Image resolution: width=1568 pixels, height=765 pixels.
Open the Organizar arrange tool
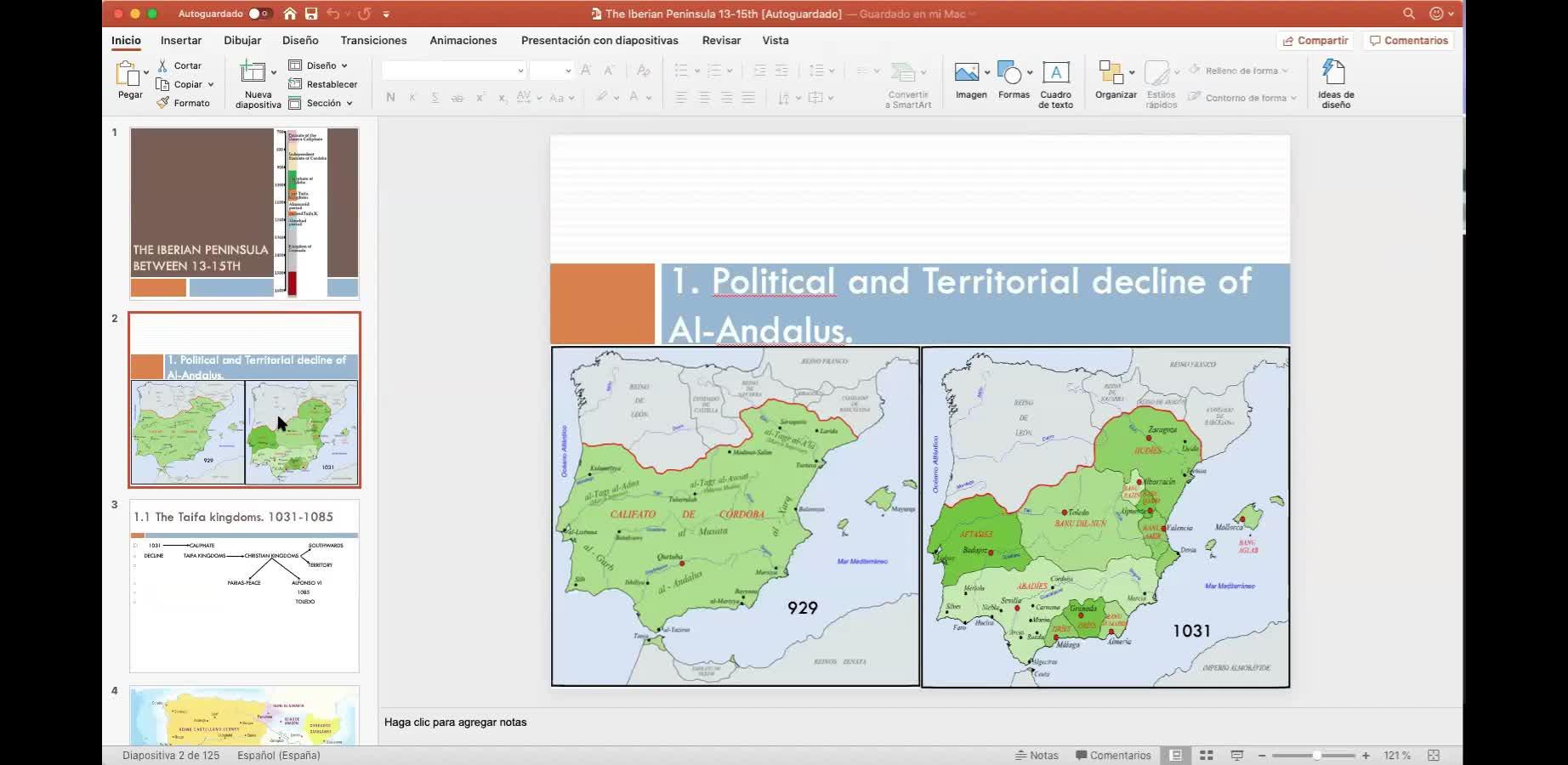click(1111, 73)
